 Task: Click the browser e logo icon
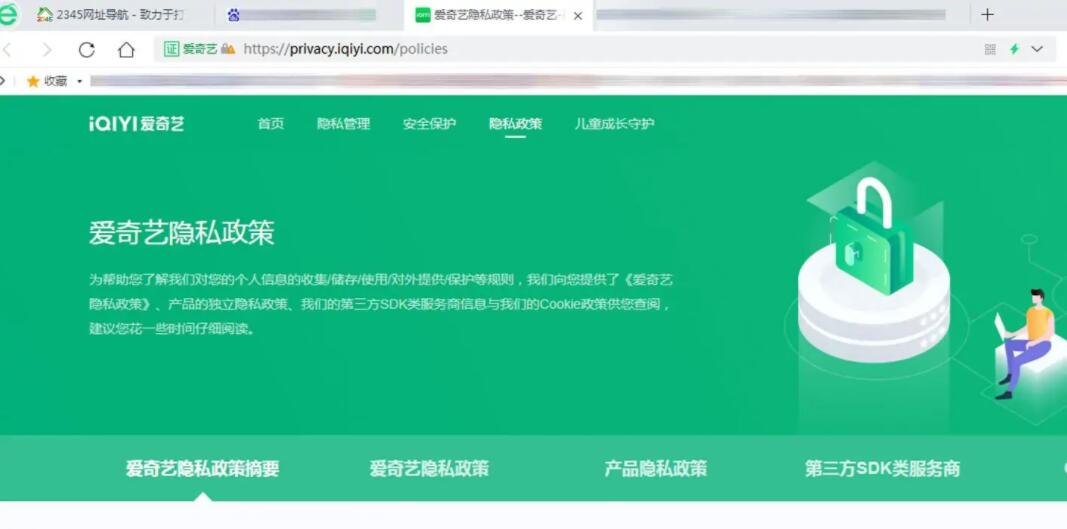[7, 14]
